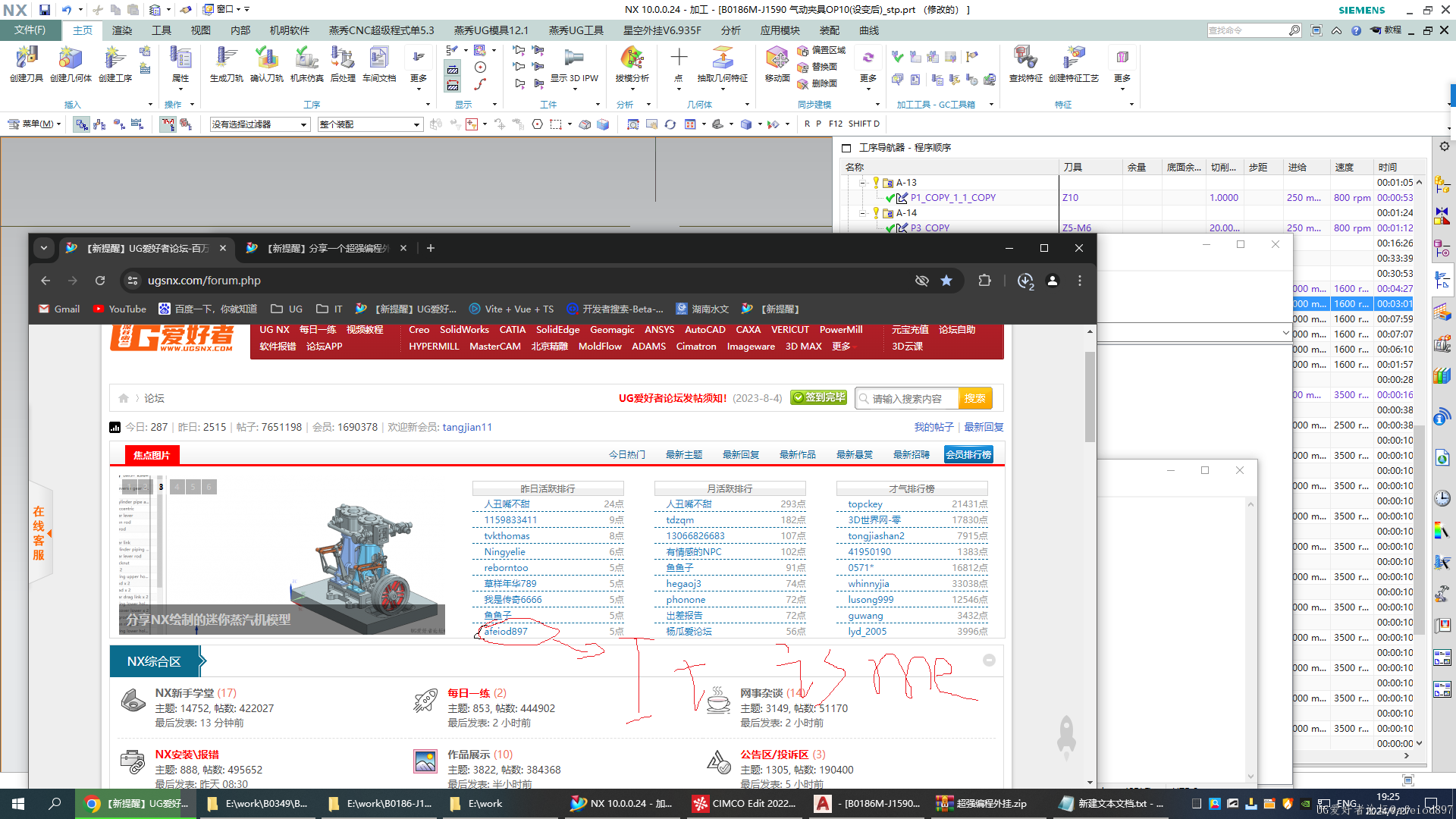Open History clock tab in NX resource bar
This screenshot has height=819, width=1456.
coord(1442,498)
